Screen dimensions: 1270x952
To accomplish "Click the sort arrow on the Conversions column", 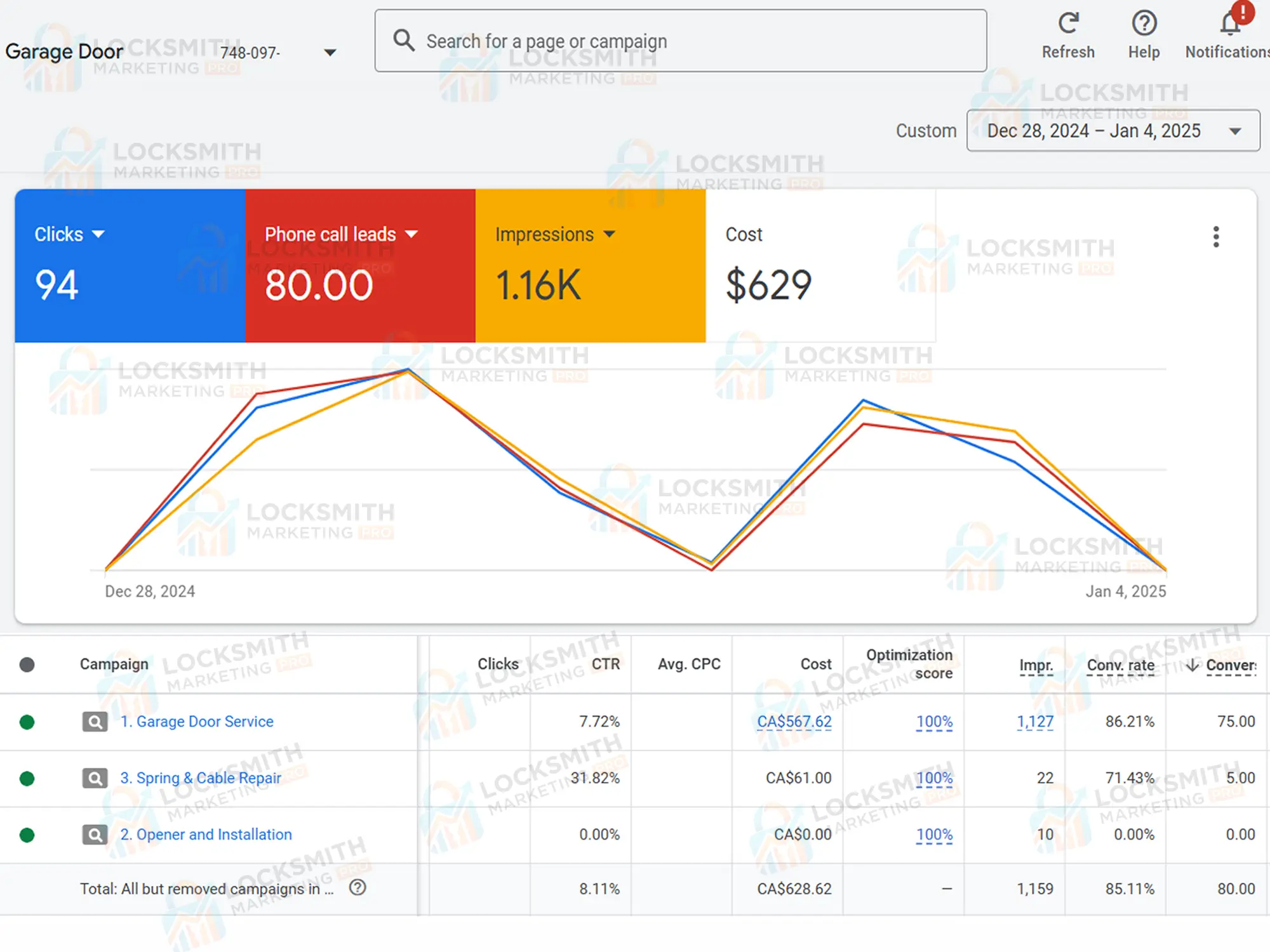I will click(x=1193, y=664).
